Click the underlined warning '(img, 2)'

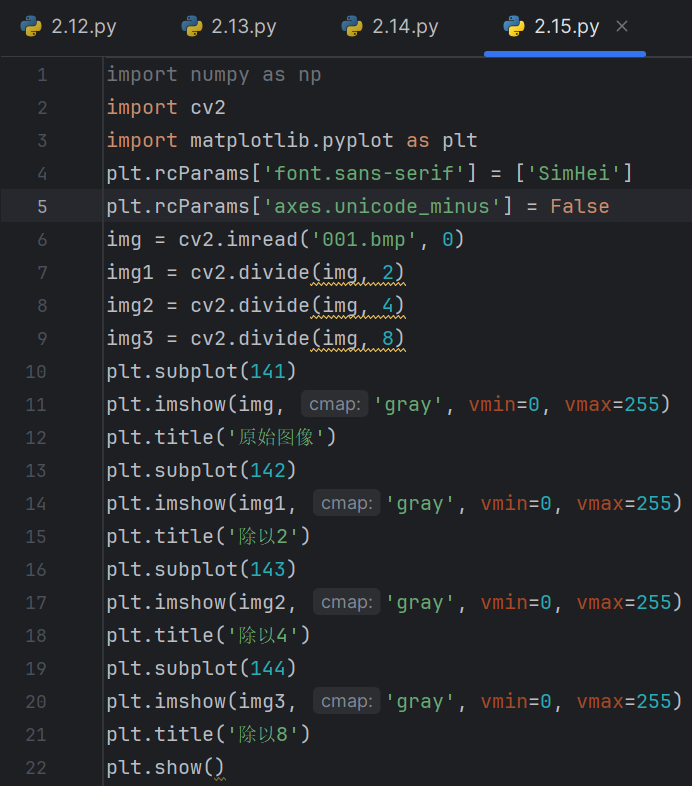click(358, 273)
